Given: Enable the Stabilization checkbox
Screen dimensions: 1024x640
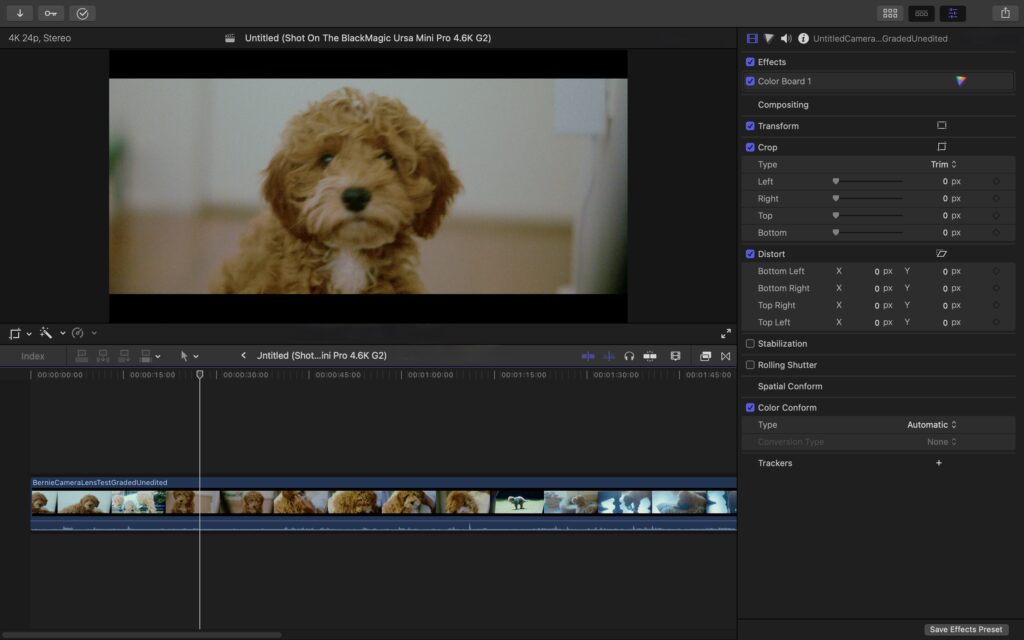Looking at the screenshot, I should 751,344.
